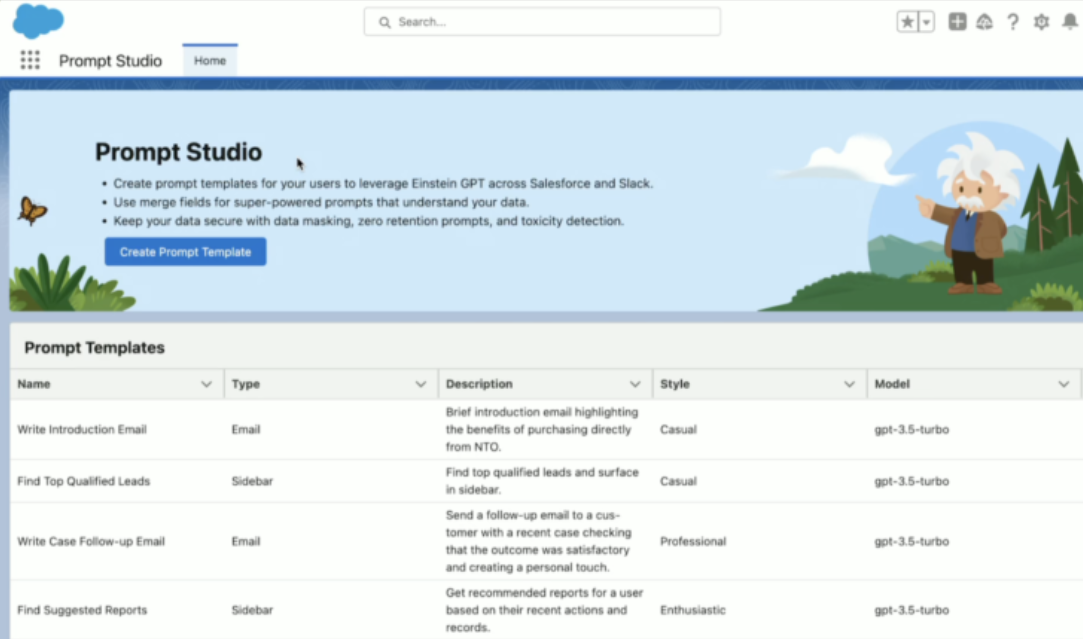
Task: Open the Name column dropdown menu
Action: (206, 384)
